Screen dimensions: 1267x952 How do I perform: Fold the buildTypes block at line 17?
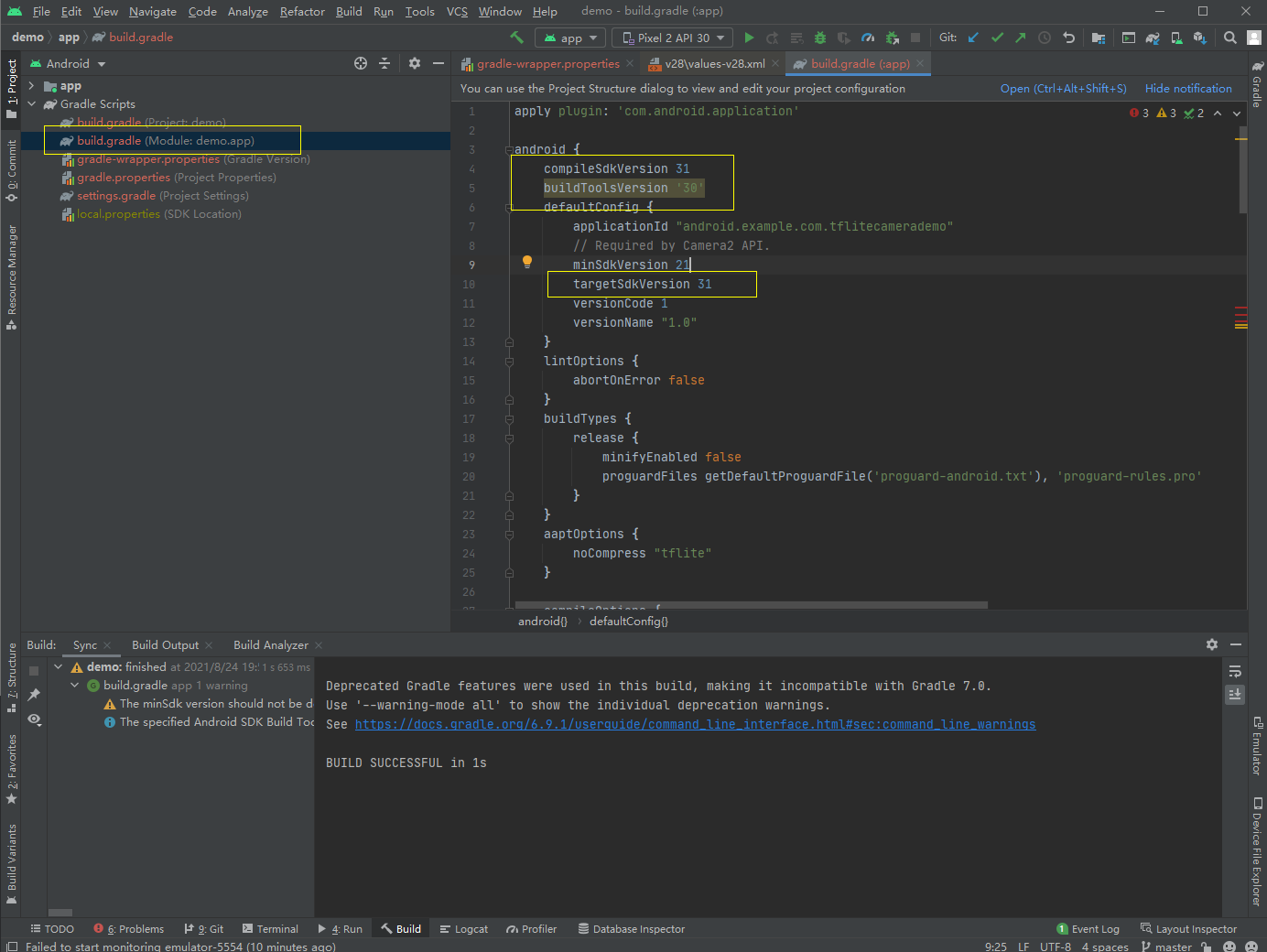pos(509,419)
